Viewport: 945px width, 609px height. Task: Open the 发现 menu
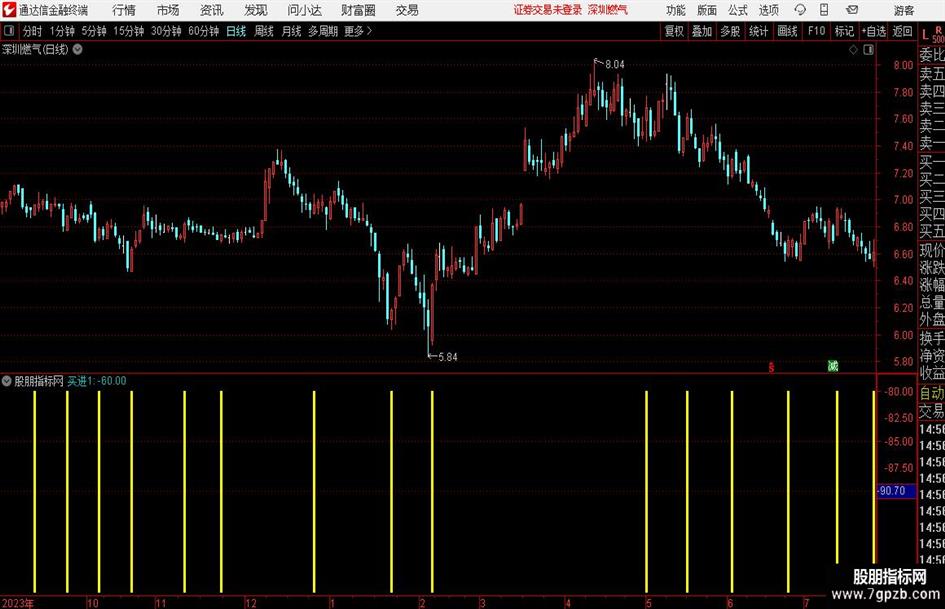[256, 10]
